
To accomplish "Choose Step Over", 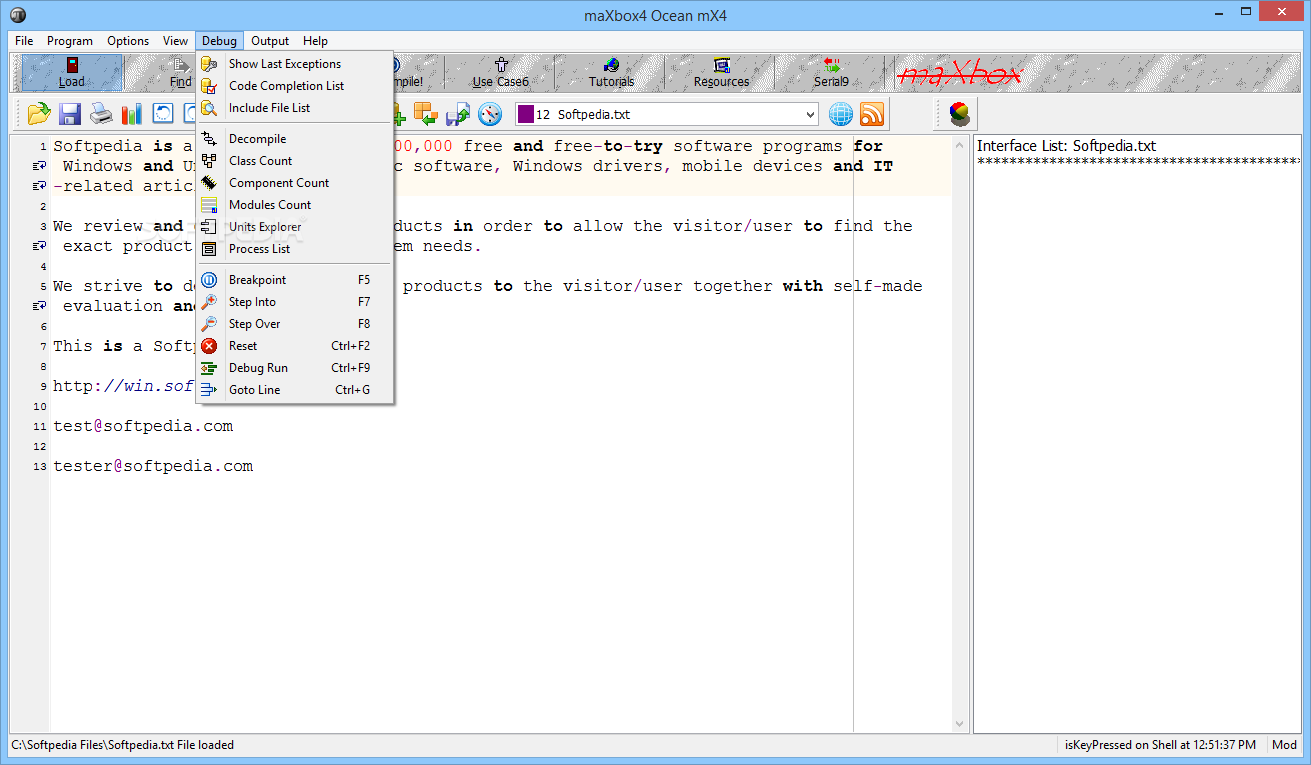I will click(x=295, y=324).
